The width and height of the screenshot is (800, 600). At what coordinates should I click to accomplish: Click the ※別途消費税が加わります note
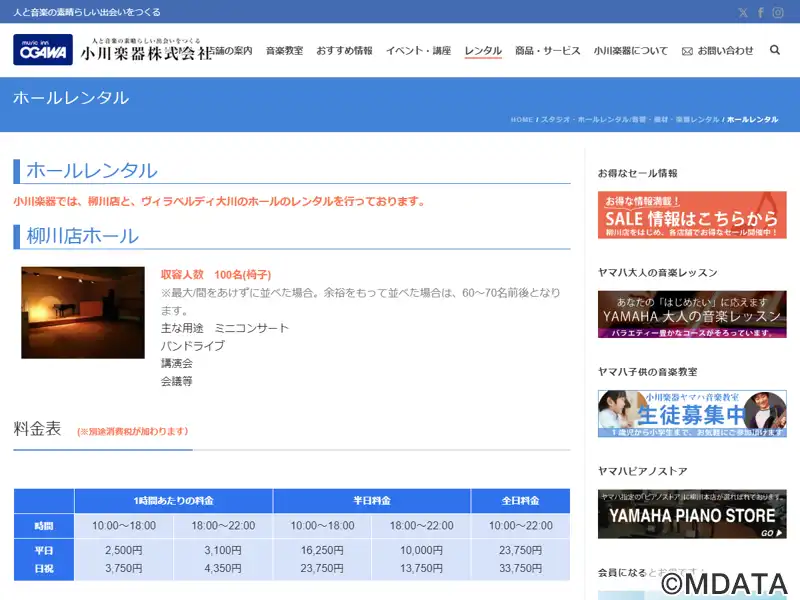133,431
